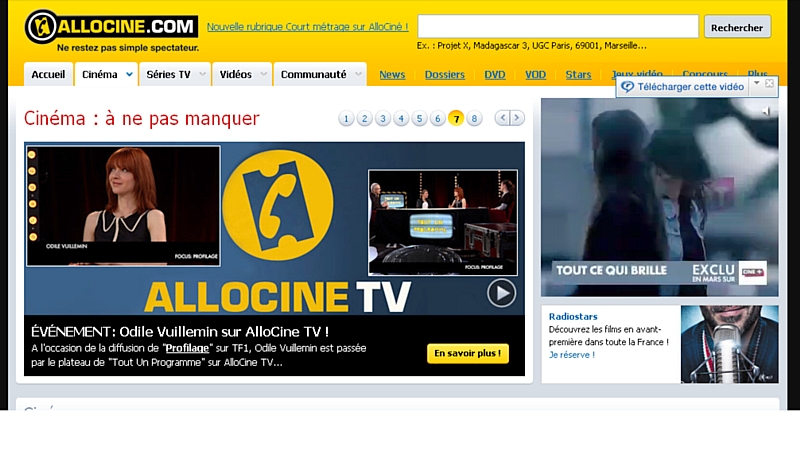Open the Accueil tab
Viewport: 800px width, 454px height.
click(x=48, y=74)
